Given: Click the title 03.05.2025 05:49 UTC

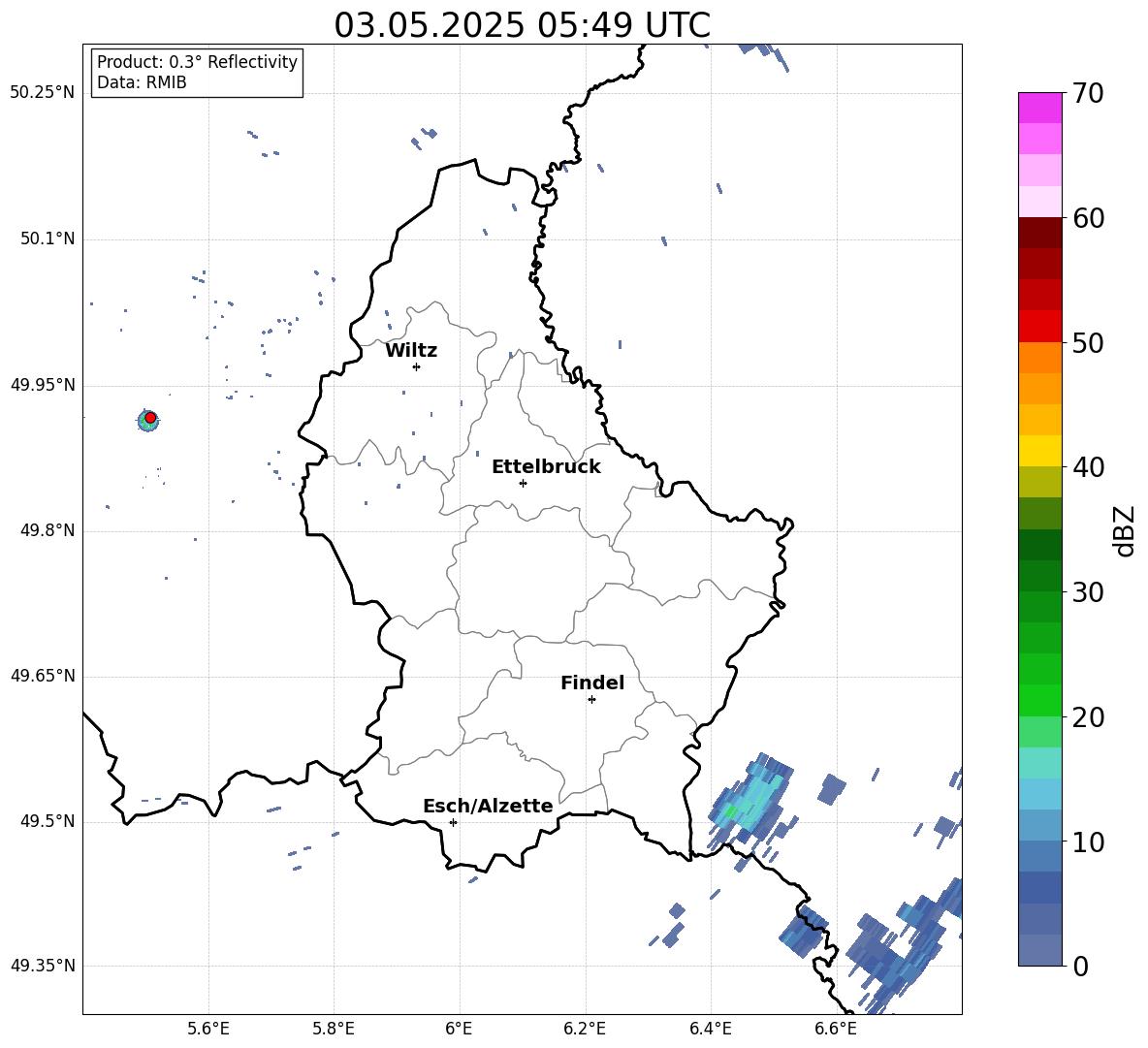Looking at the screenshot, I should coord(522,25).
